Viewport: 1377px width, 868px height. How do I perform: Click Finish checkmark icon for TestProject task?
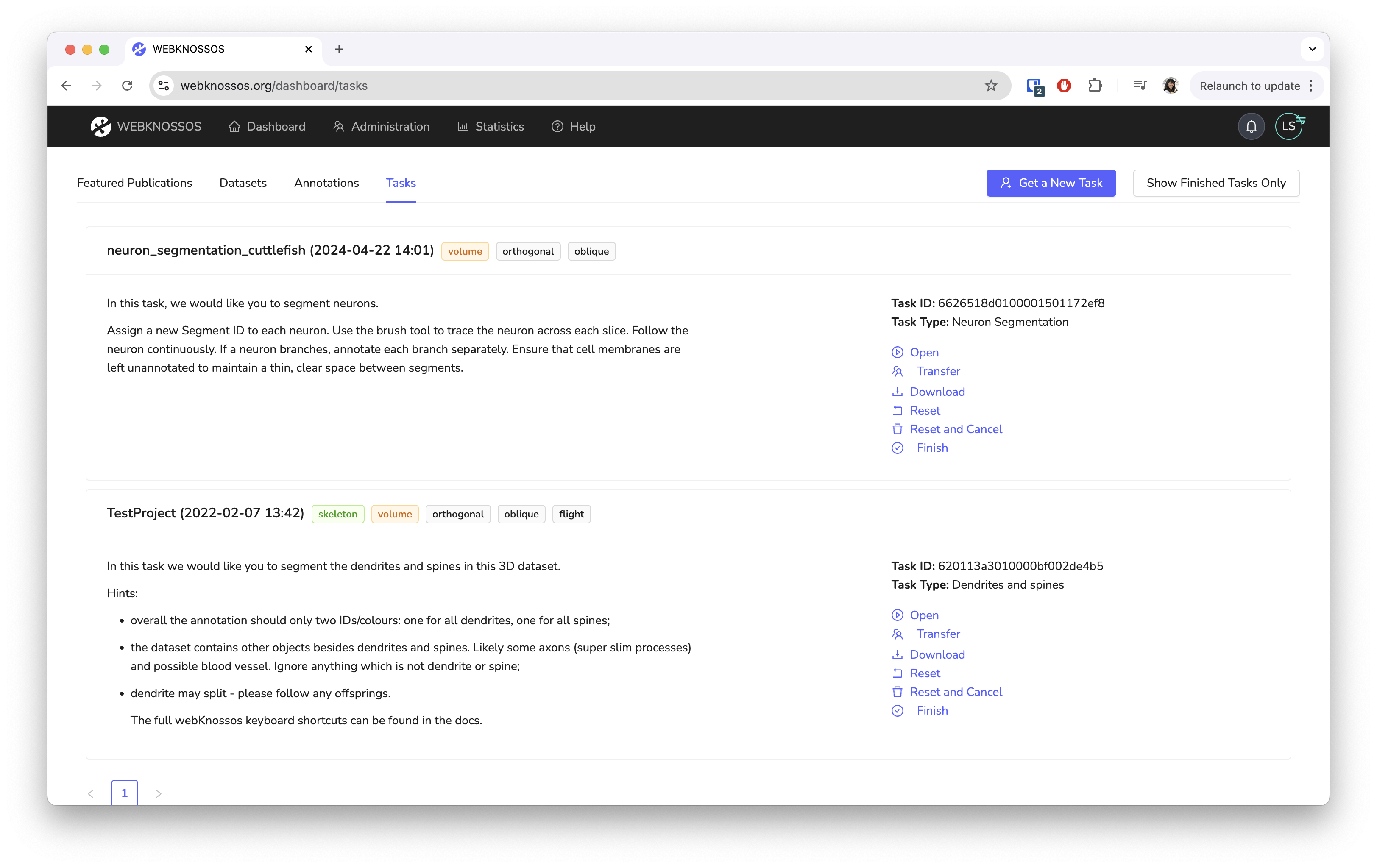point(897,711)
